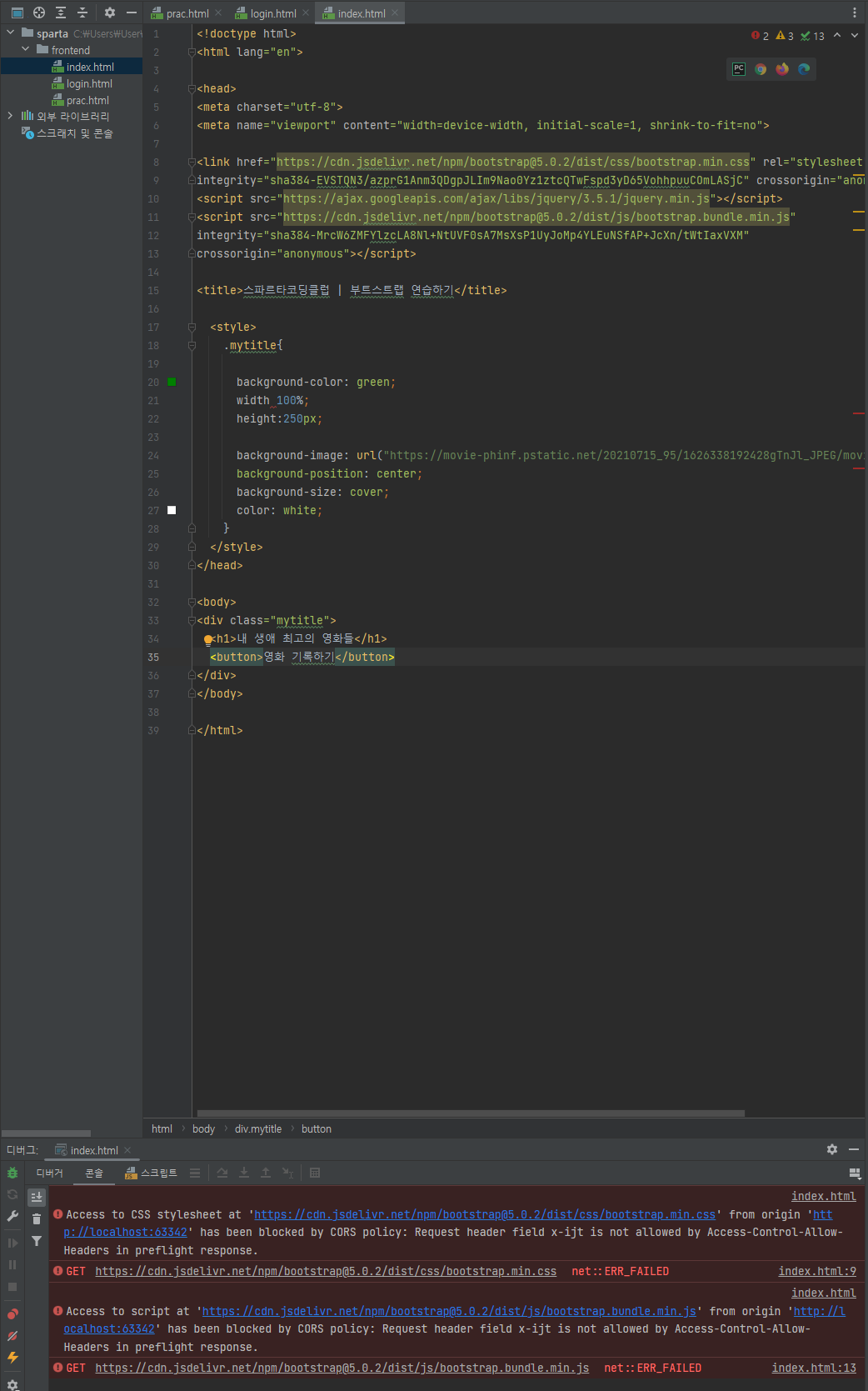Select the index.html editor tab
Screen dimensions: 868x1391
(361, 13)
